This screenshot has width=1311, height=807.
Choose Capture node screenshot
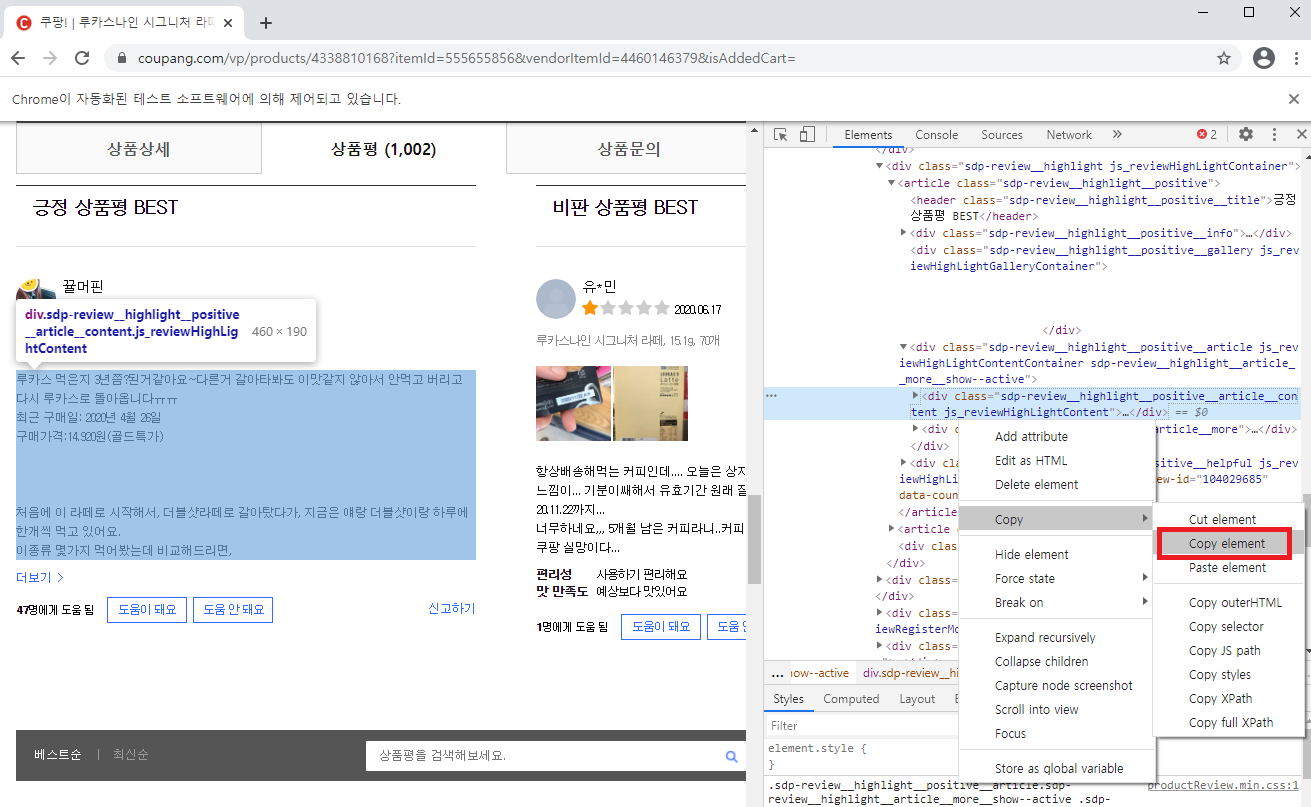click(1055, 686)
